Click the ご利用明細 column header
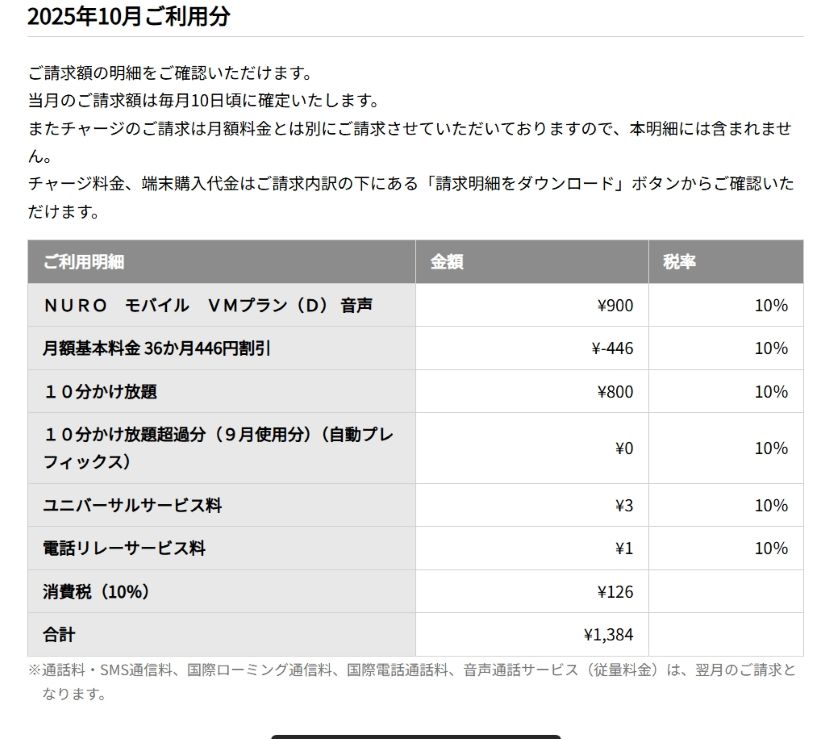 pyautogui.click(x=84, y=262)
